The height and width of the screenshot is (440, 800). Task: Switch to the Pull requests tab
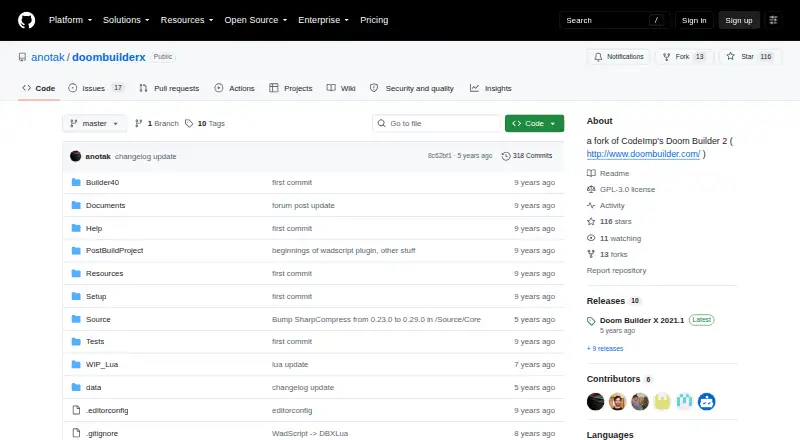point(169,88)
